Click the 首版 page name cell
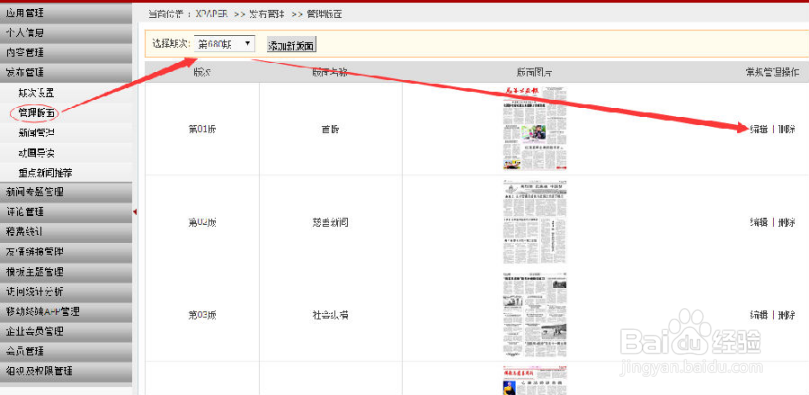809x395 pixels. click(330, 129)
